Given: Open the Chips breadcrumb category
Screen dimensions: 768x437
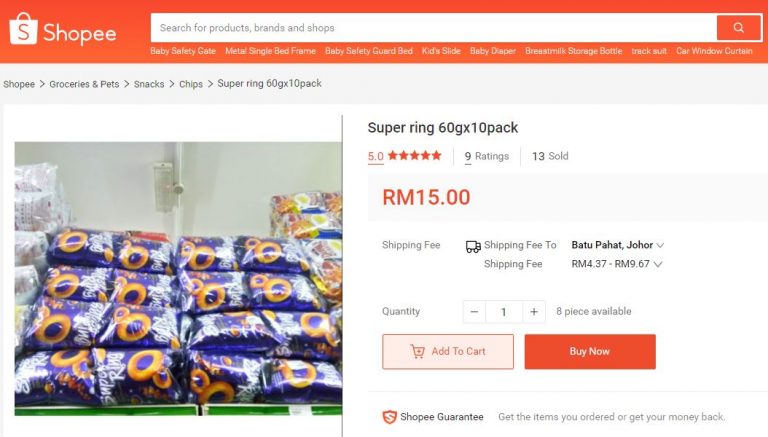Looking at the screenshot, I should coord(190,84).
